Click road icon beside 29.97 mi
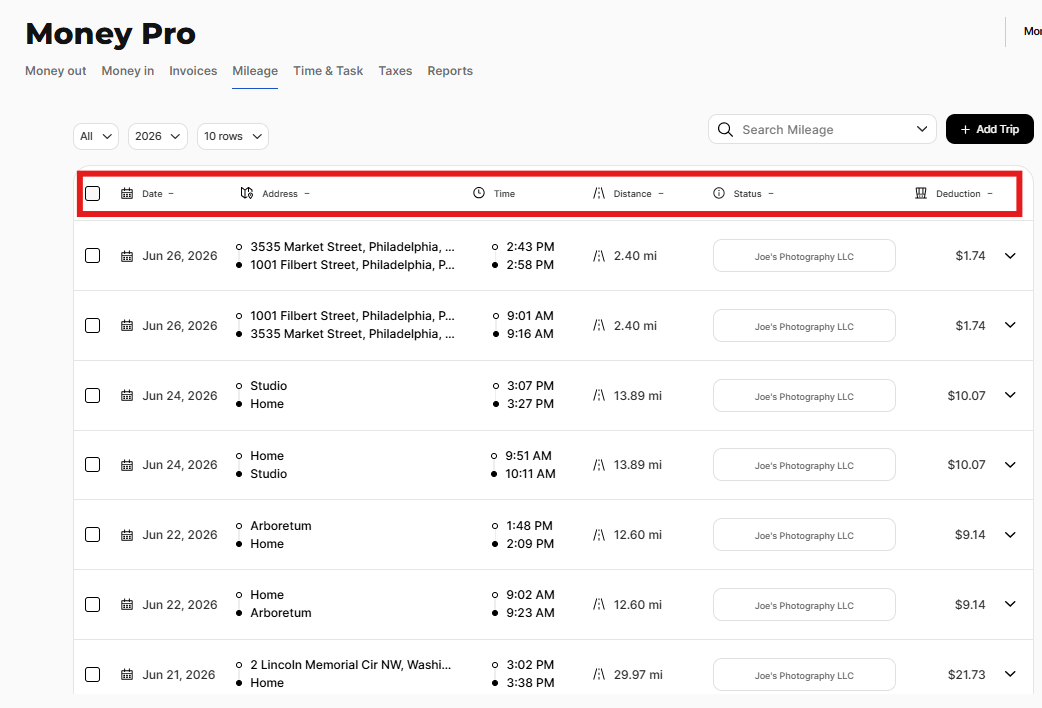This screenshot has width=1042, height=708. [x=599, y=675]
